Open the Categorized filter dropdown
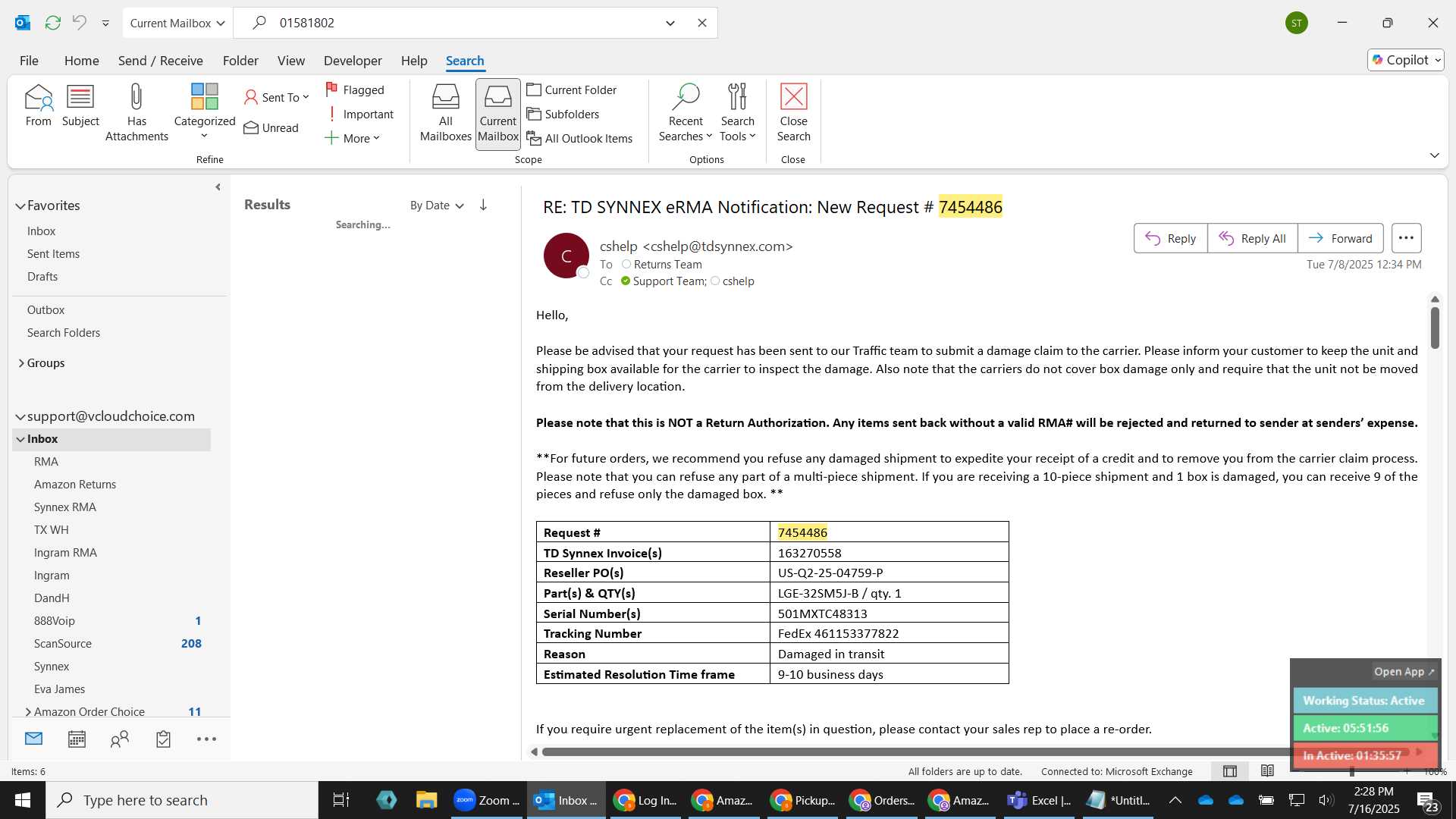 205,112
